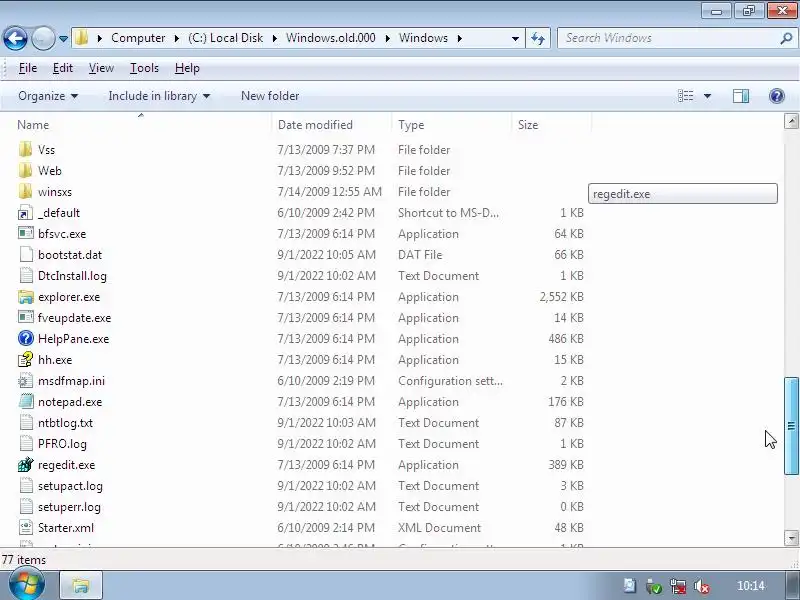Select the setupact.log file icon
Viewport: 800px width, 600px height.
(x=26, y=486)
